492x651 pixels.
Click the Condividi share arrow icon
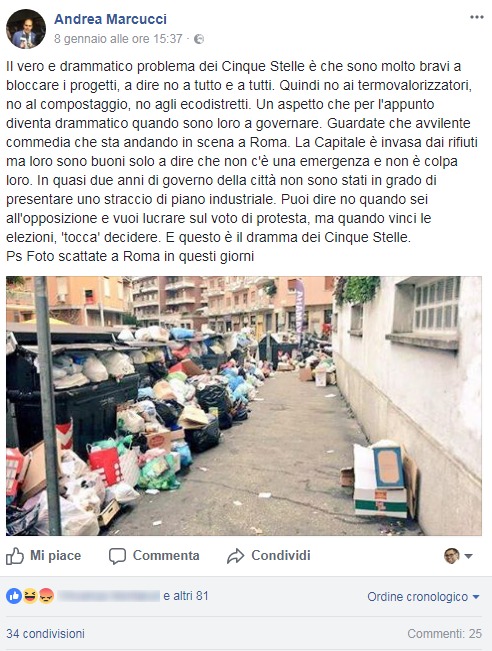(x=235, y=556)
